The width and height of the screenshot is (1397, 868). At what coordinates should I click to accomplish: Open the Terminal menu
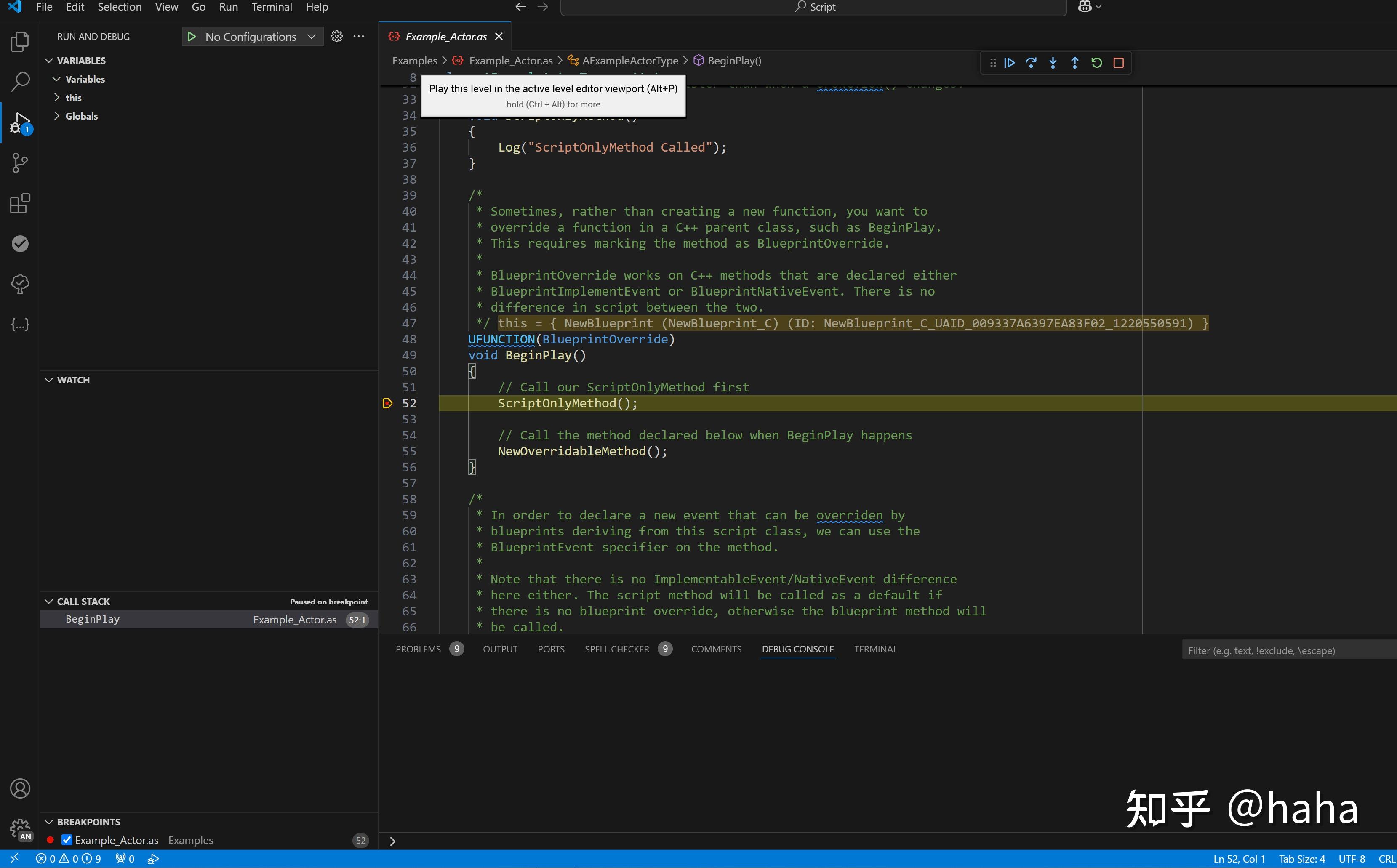pos(272,7)
